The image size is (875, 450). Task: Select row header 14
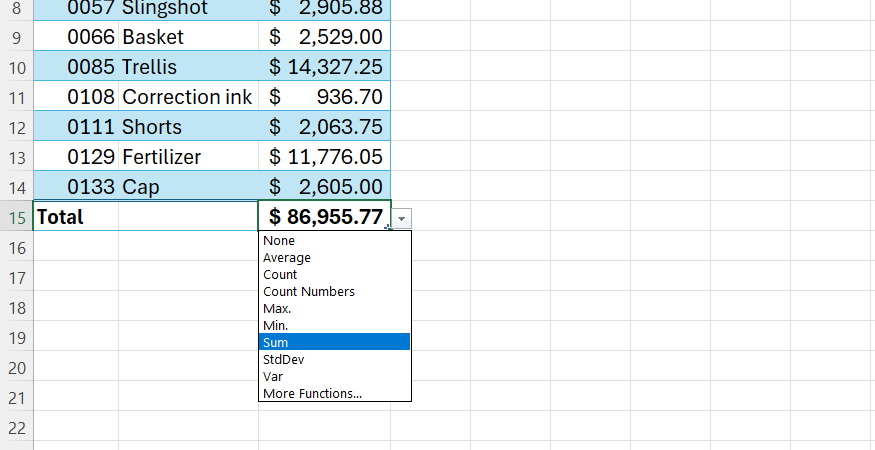[x=17, y=186]
